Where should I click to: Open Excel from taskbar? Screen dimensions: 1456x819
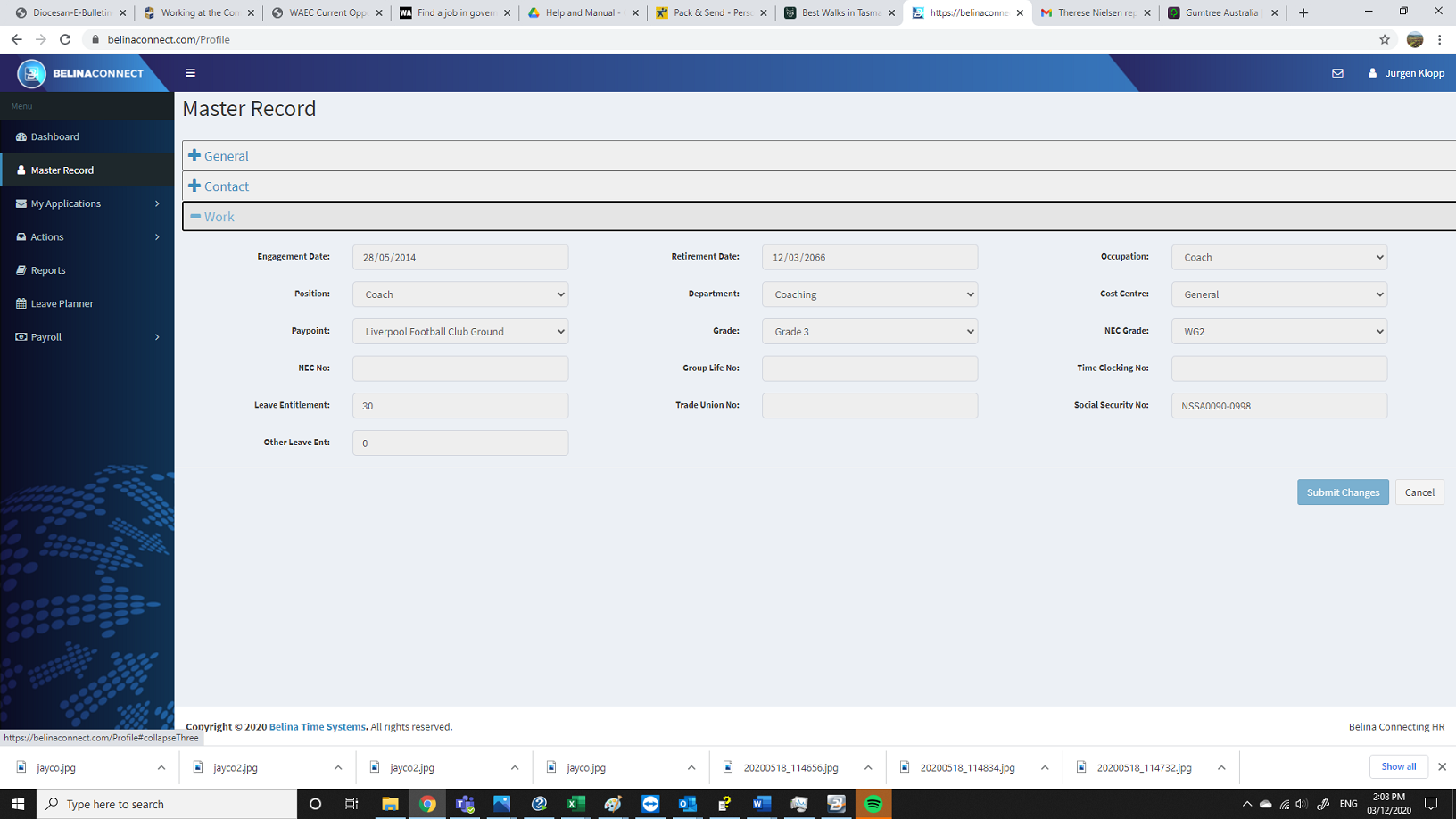[575, 804]
